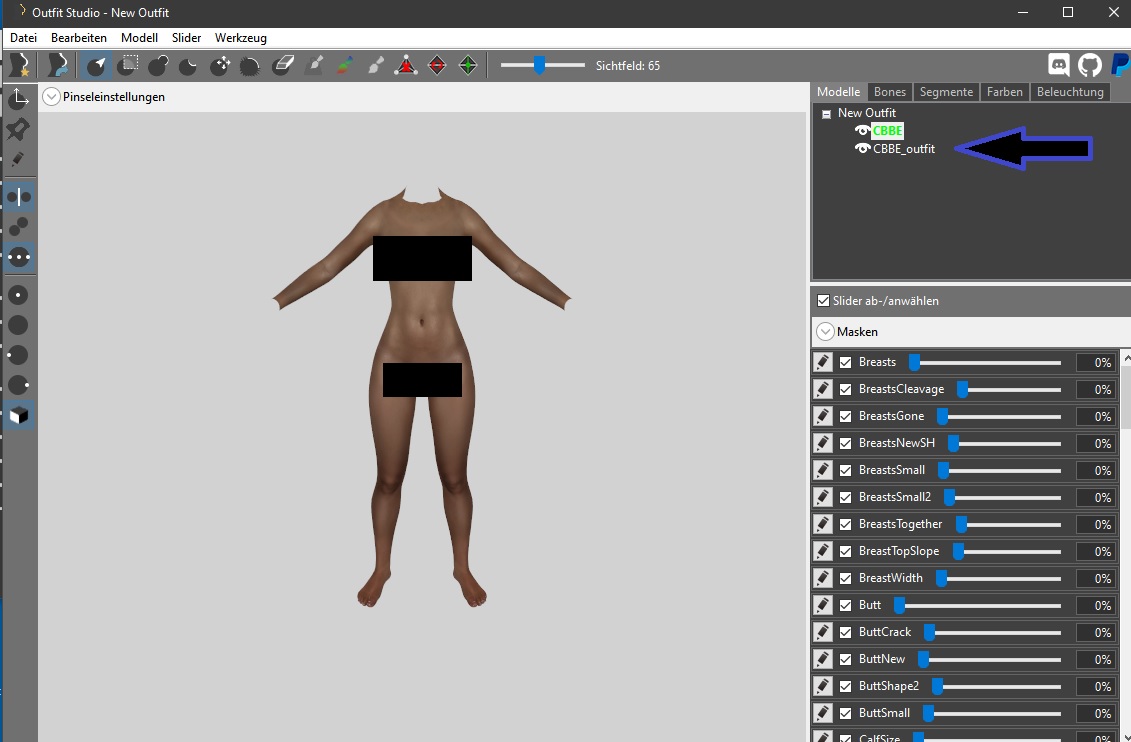This screenshot has width=1131, height=742.
Task: Toggle X-mirror icon in left sidebar
Action: click(x=19, y=197)
